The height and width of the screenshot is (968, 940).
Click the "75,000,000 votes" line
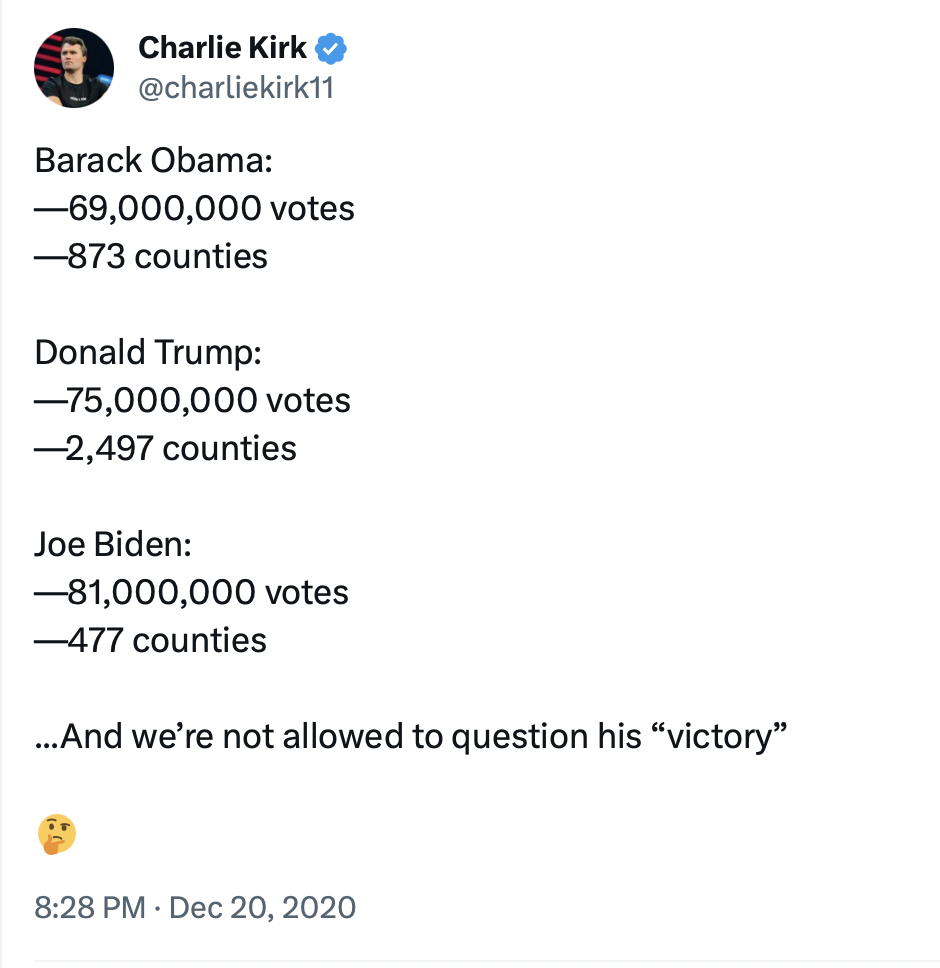point(208,400)
